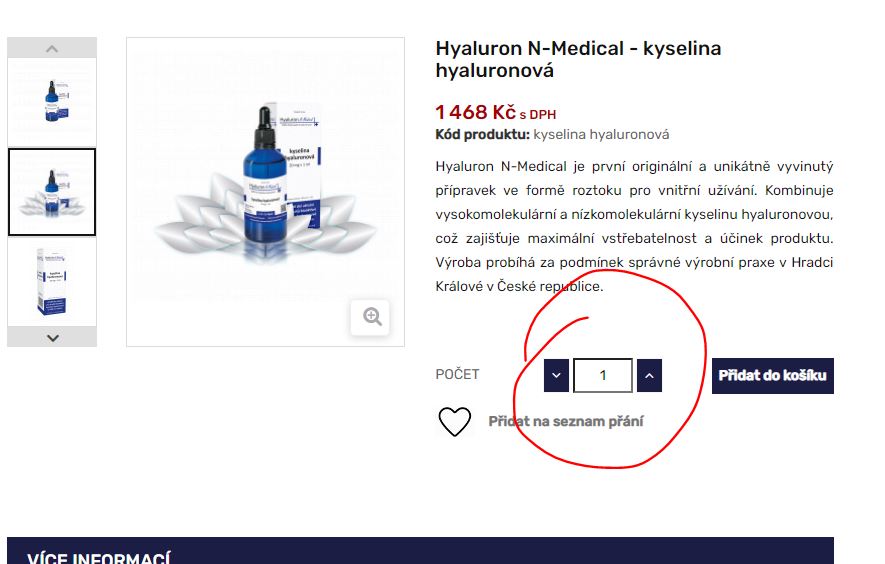
Task: Select the bottle with lotus thumbnail
Action: click(x=52, y=192)
